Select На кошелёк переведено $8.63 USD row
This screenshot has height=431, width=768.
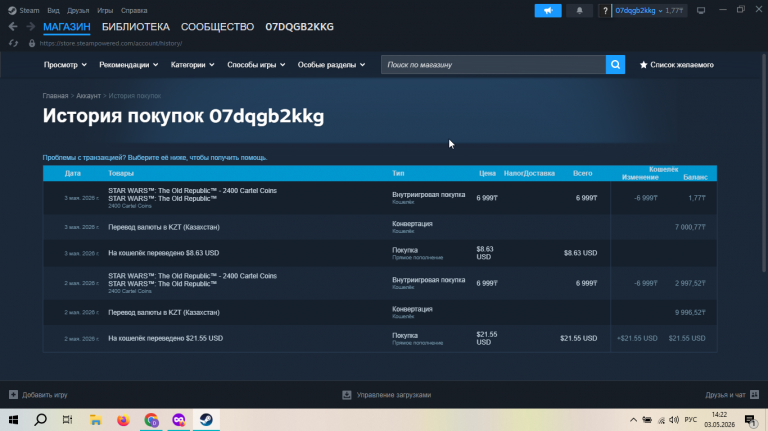[x=380, y=253]
